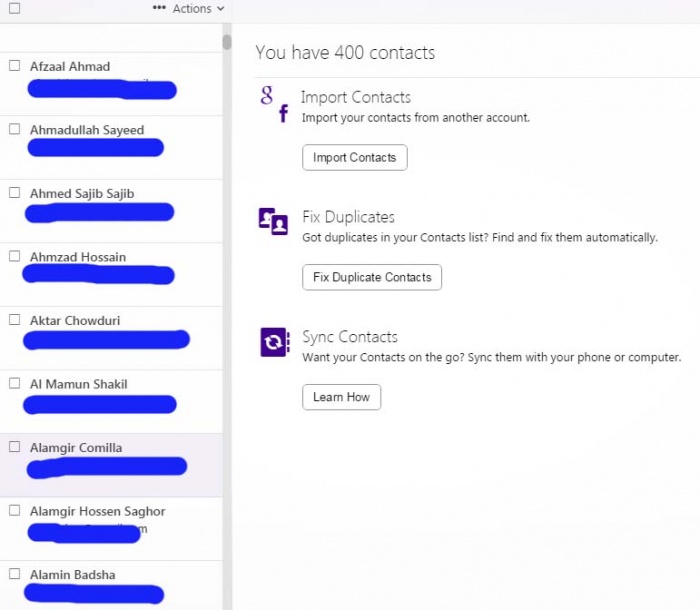Select the Aktar Chowduri checkbox
This screenshot has height=610, width=700.
pos(15,320)
